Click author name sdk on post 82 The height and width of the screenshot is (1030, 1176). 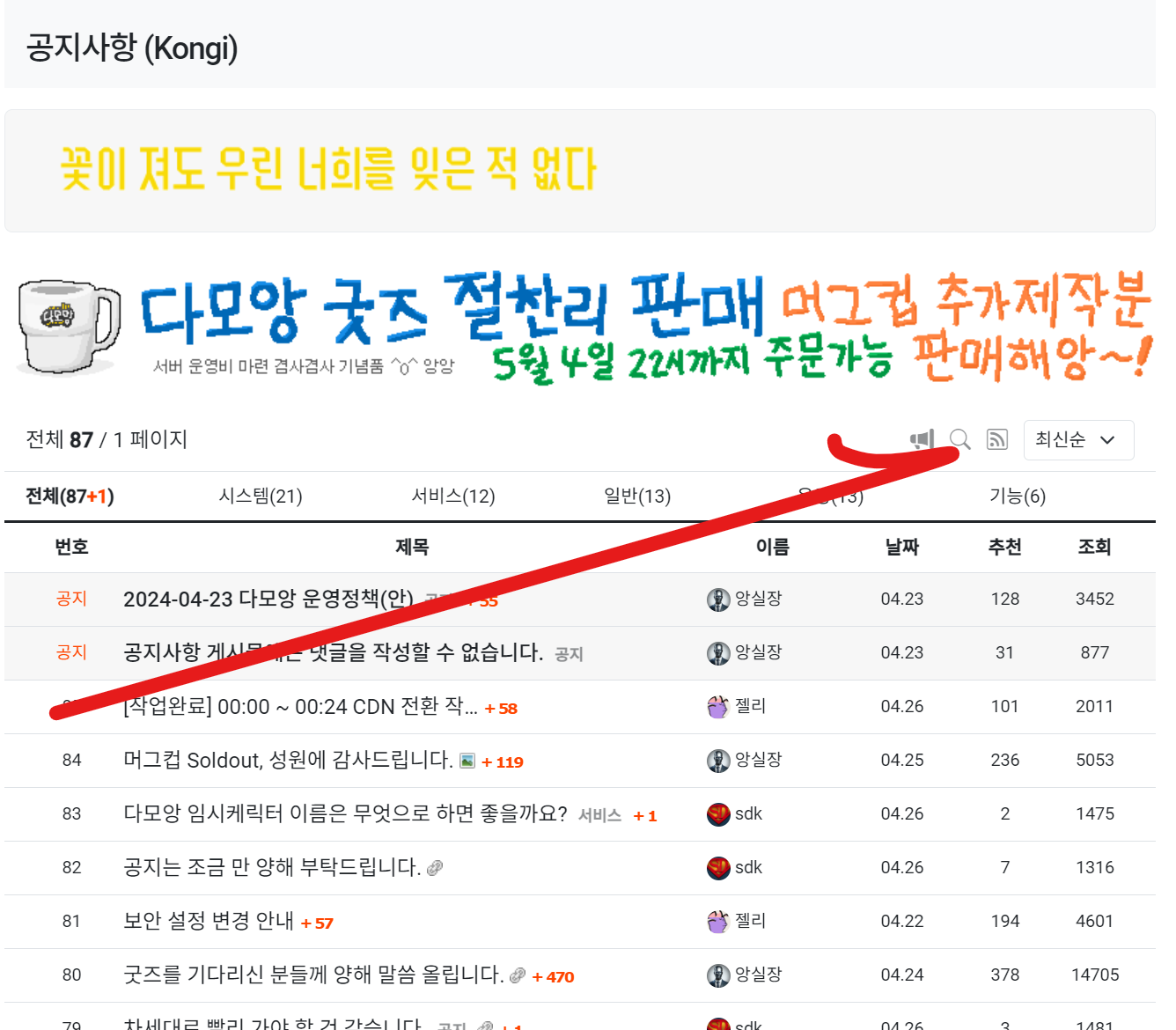pyautogui.click(x=749, y=868)
